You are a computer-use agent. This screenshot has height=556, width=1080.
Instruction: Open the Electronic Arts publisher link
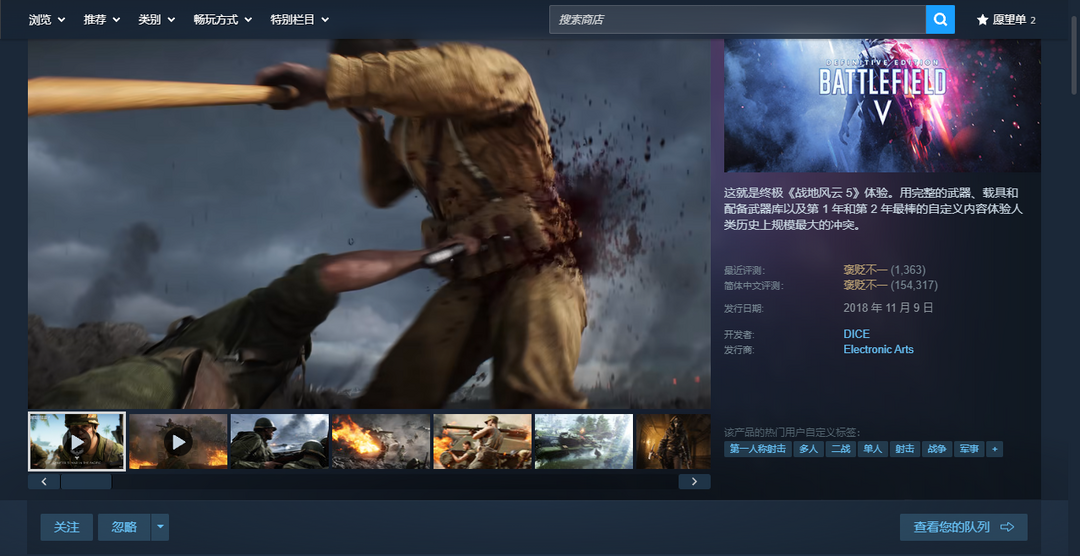pos(878,349)
